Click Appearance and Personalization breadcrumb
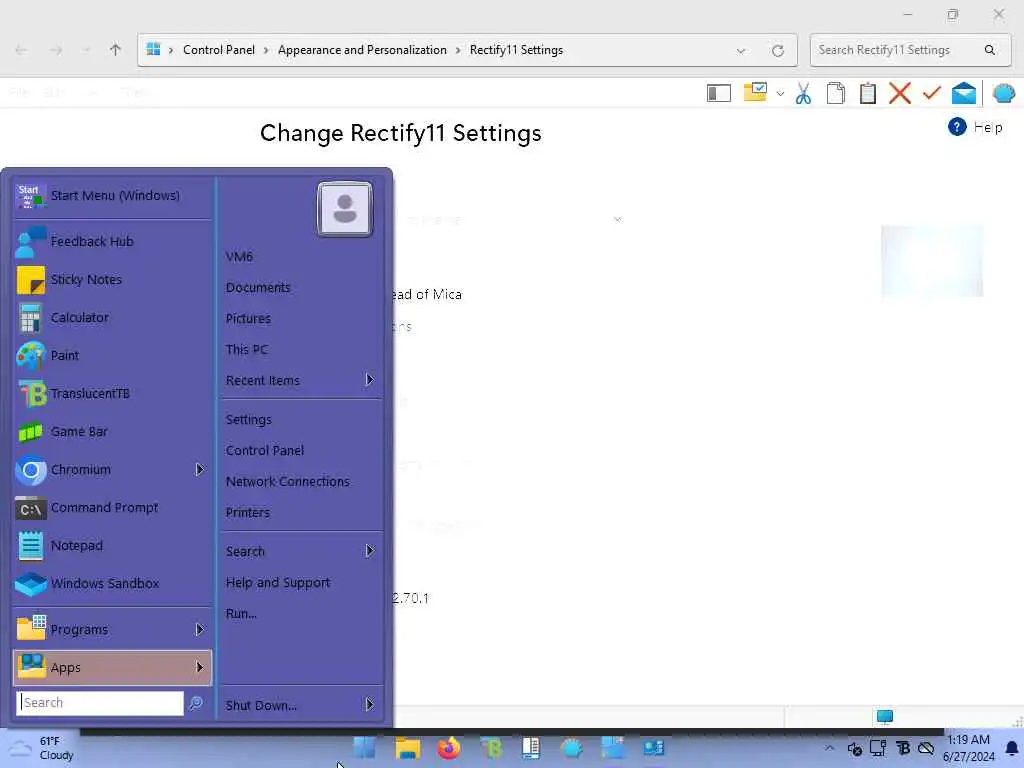This screenshot has width=1024, height=768. click(362, 50)
